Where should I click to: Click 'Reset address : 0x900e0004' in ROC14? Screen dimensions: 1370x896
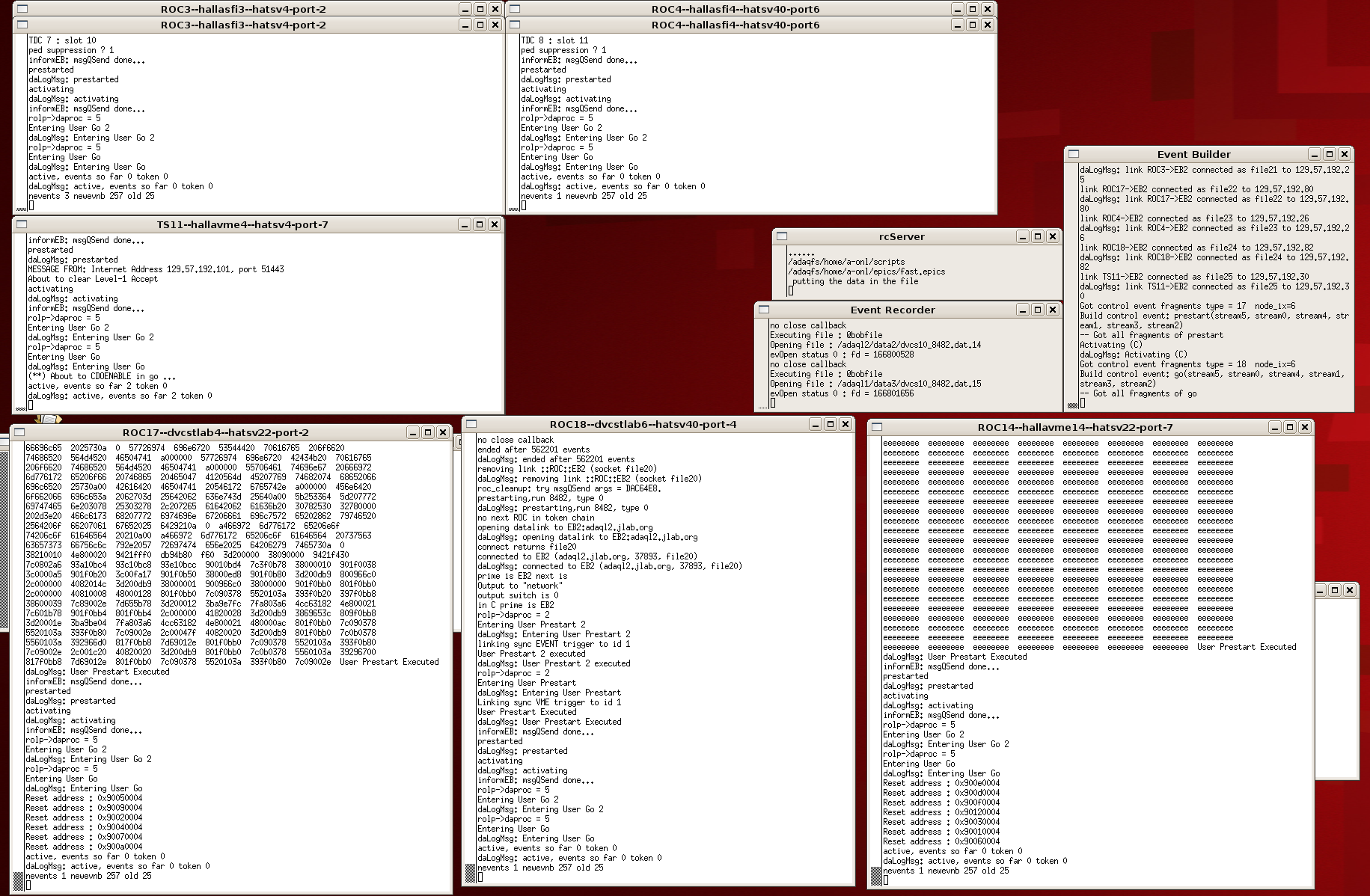[941, 783]
